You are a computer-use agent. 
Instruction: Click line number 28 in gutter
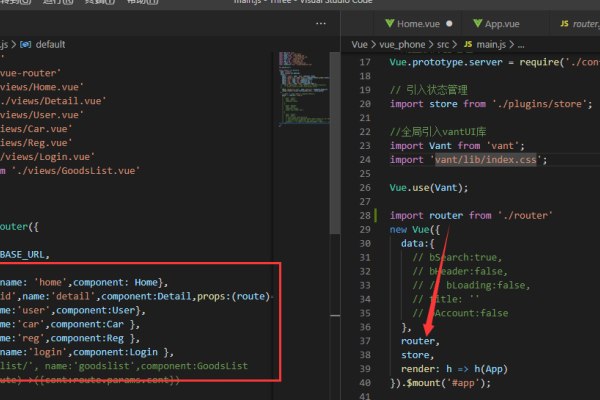click(365, 216)
